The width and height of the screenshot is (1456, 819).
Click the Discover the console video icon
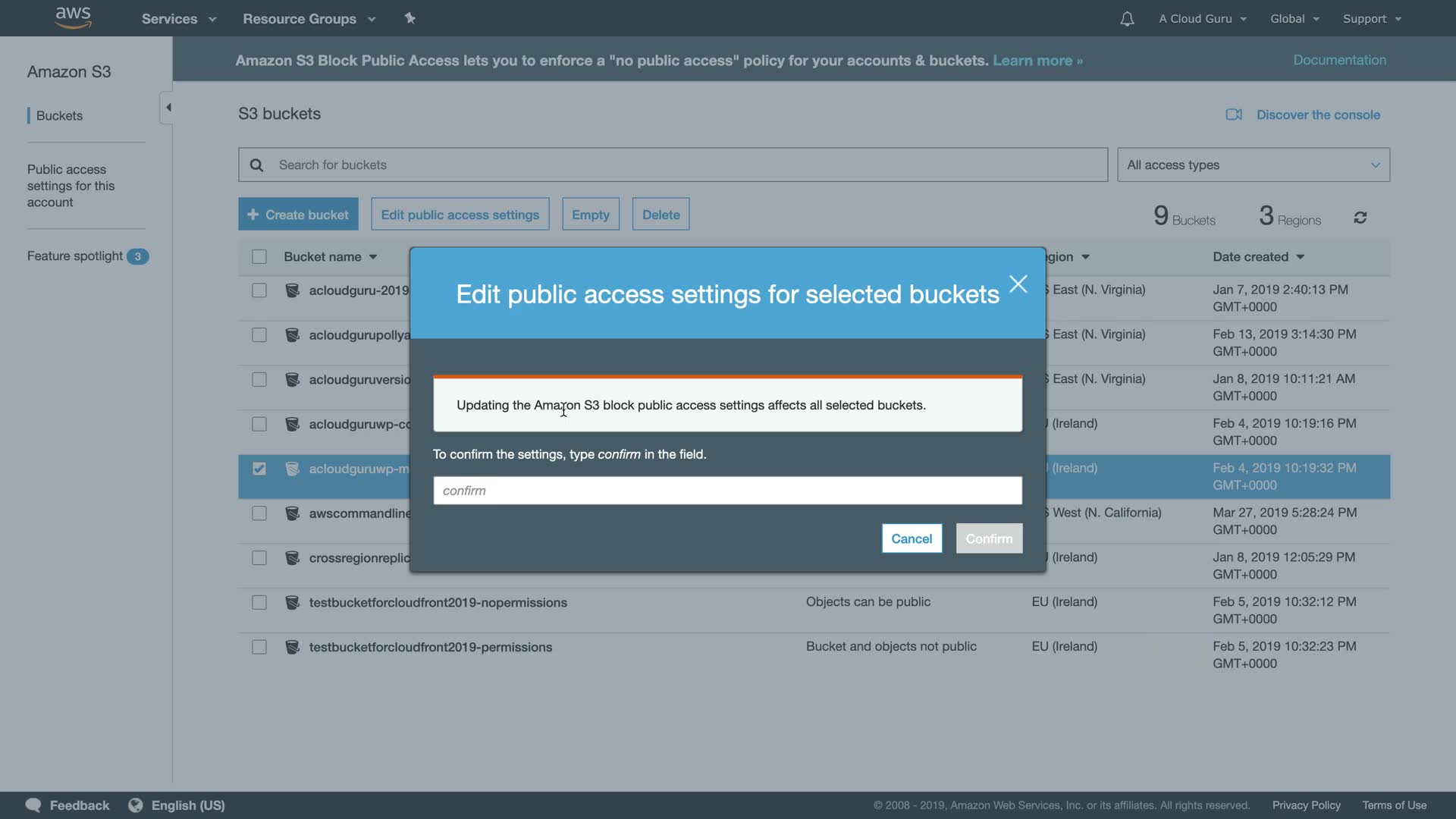coord(1234,115)
